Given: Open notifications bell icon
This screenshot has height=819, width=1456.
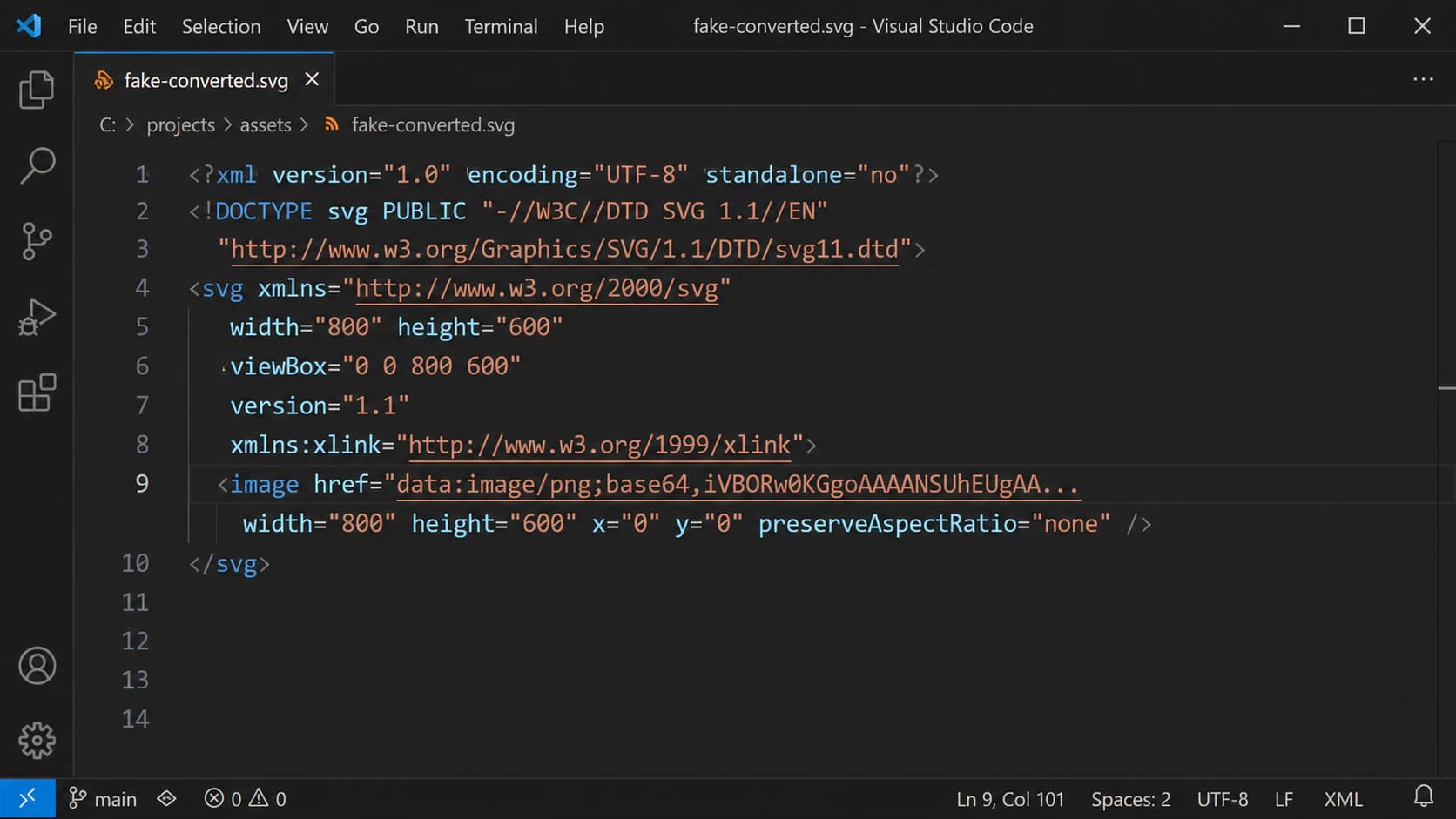Looking at the screenshot, I should pos(1424,796).
